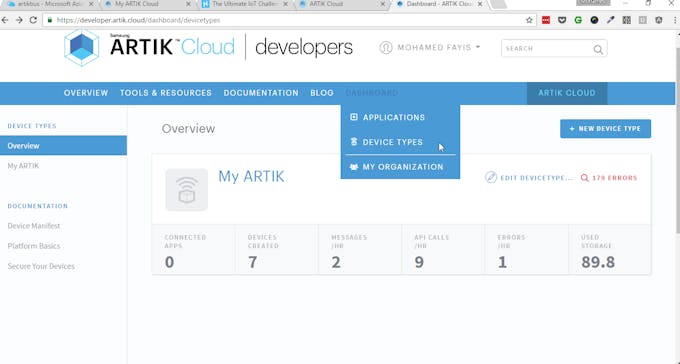Click the black circular extension icon
Screen dimensions: 680x364
pos(594,20)
